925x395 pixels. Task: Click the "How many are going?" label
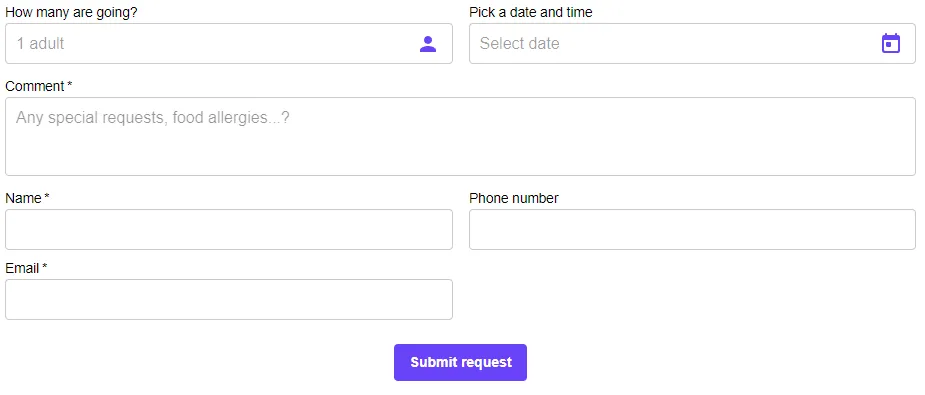71,12
